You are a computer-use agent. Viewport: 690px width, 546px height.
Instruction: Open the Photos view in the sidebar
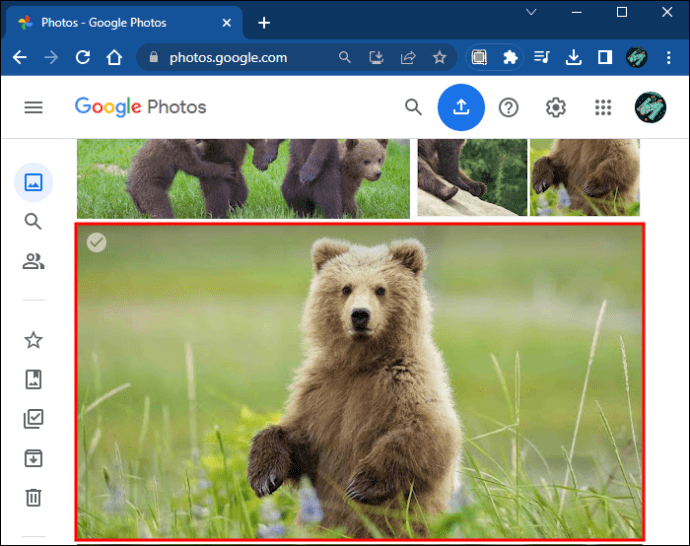33,183
